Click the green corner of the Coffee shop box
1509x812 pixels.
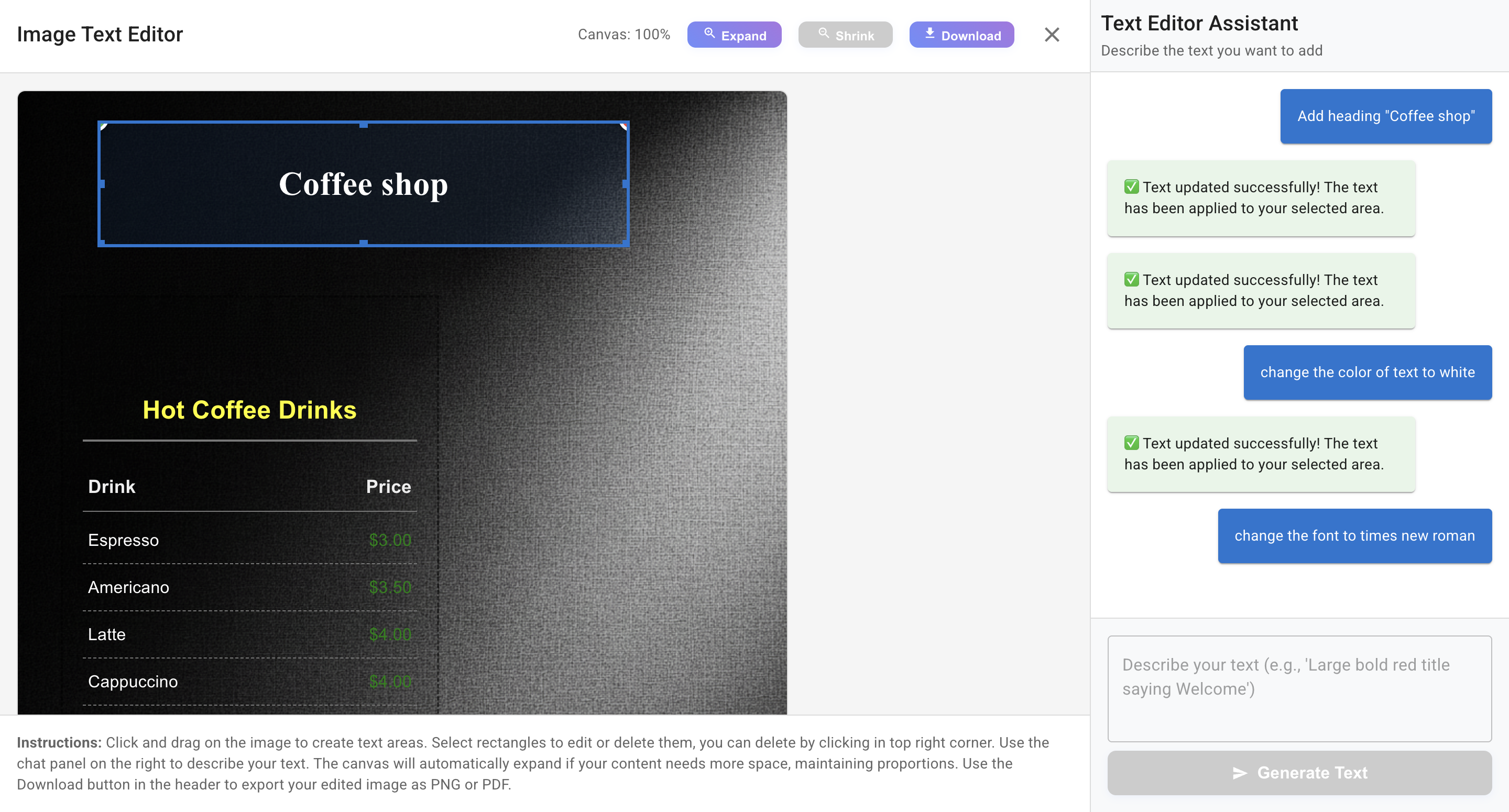[104, 127]
